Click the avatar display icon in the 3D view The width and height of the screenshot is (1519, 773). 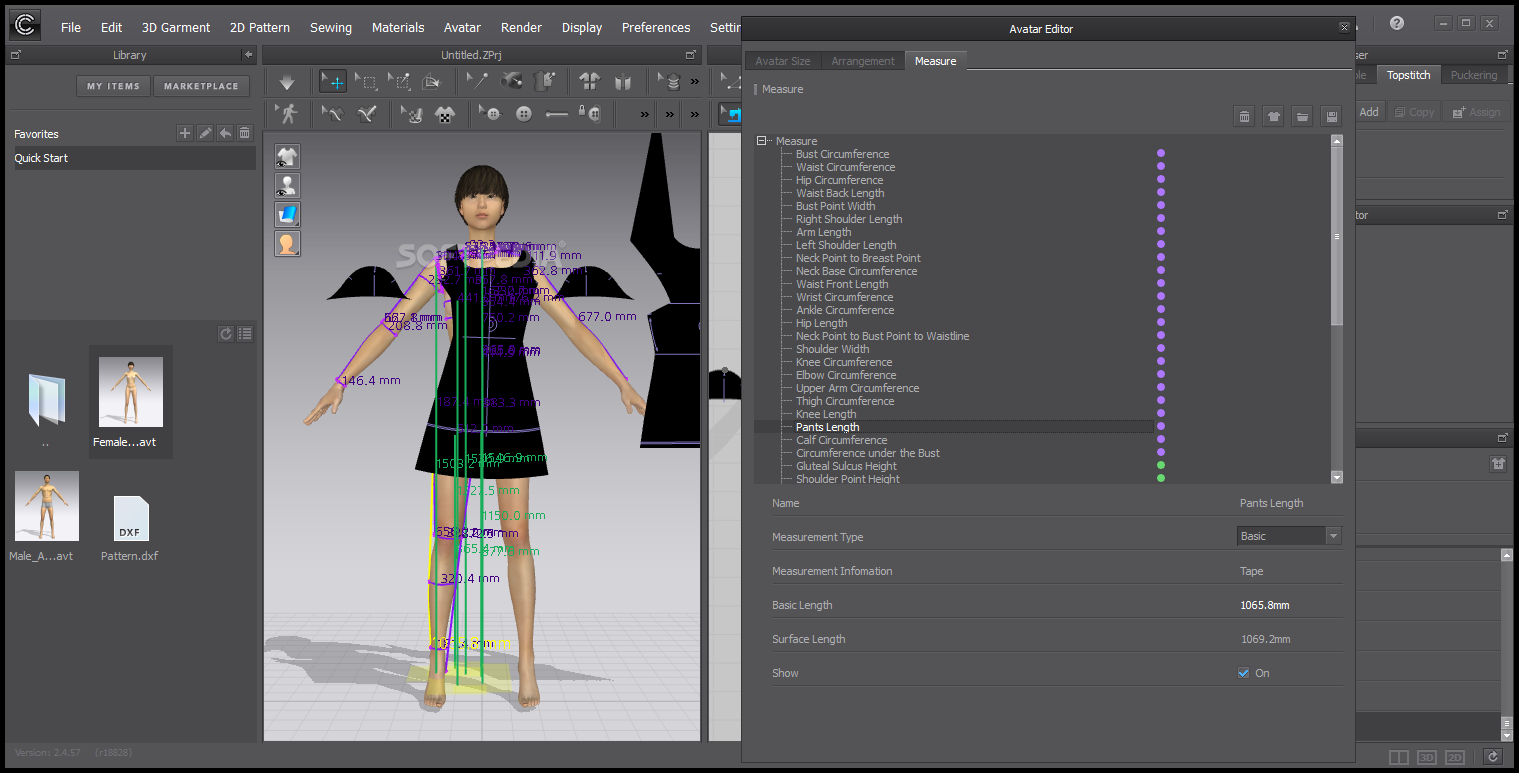(x=288, y=185)
